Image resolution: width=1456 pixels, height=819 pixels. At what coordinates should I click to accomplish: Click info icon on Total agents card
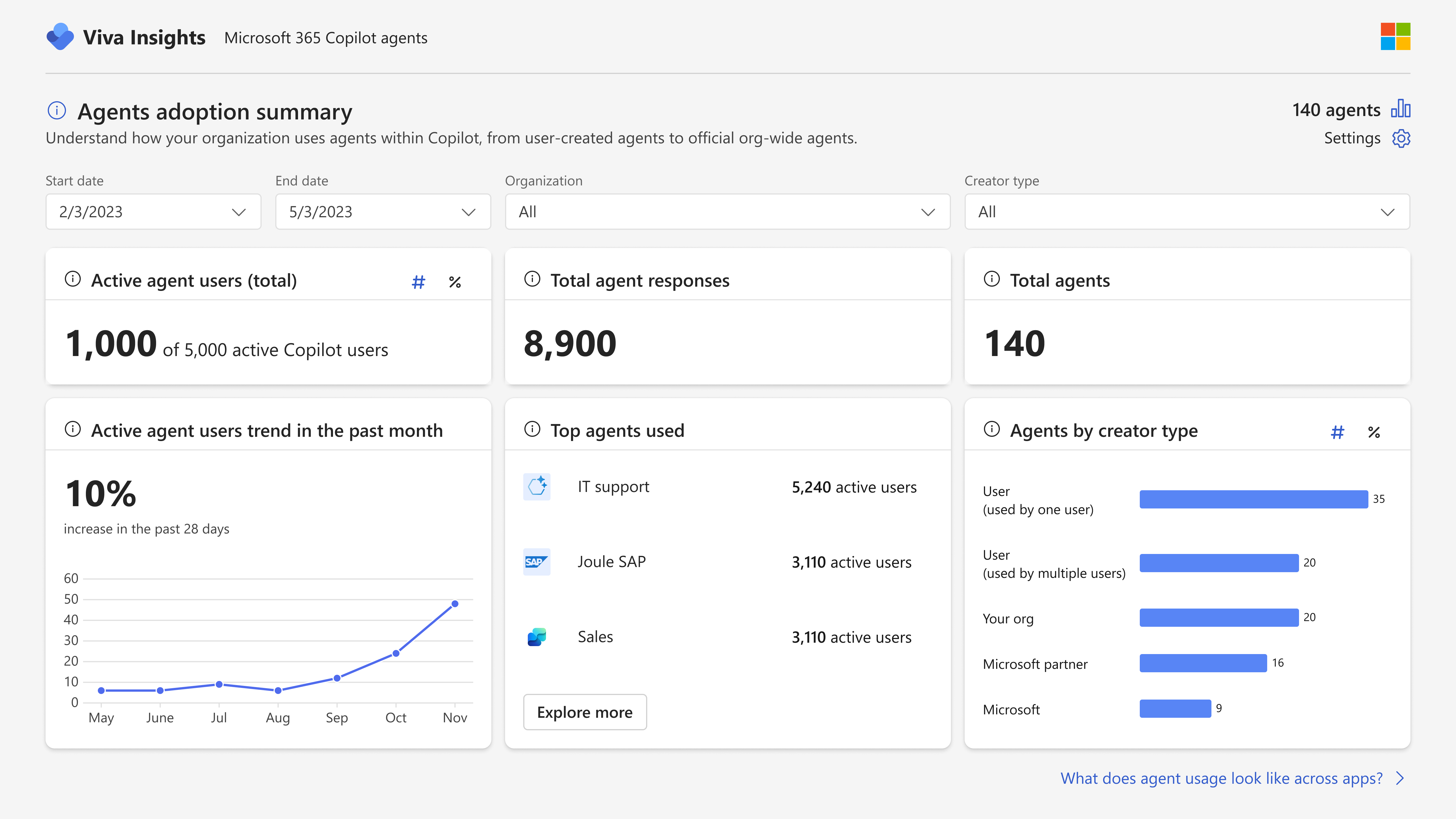coord(992,279)
